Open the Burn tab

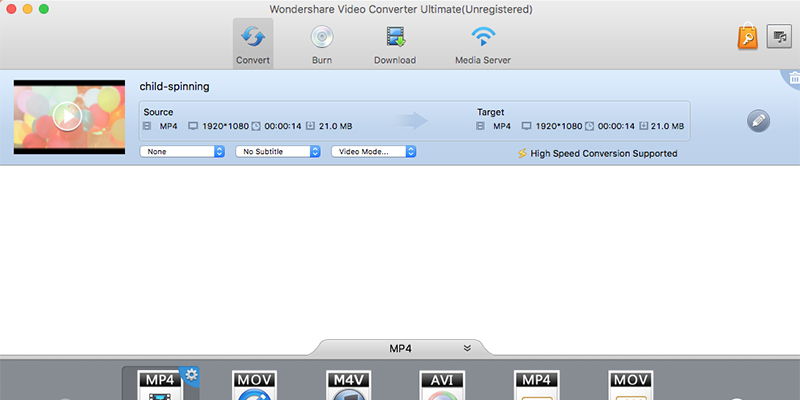tap(322, 44)
